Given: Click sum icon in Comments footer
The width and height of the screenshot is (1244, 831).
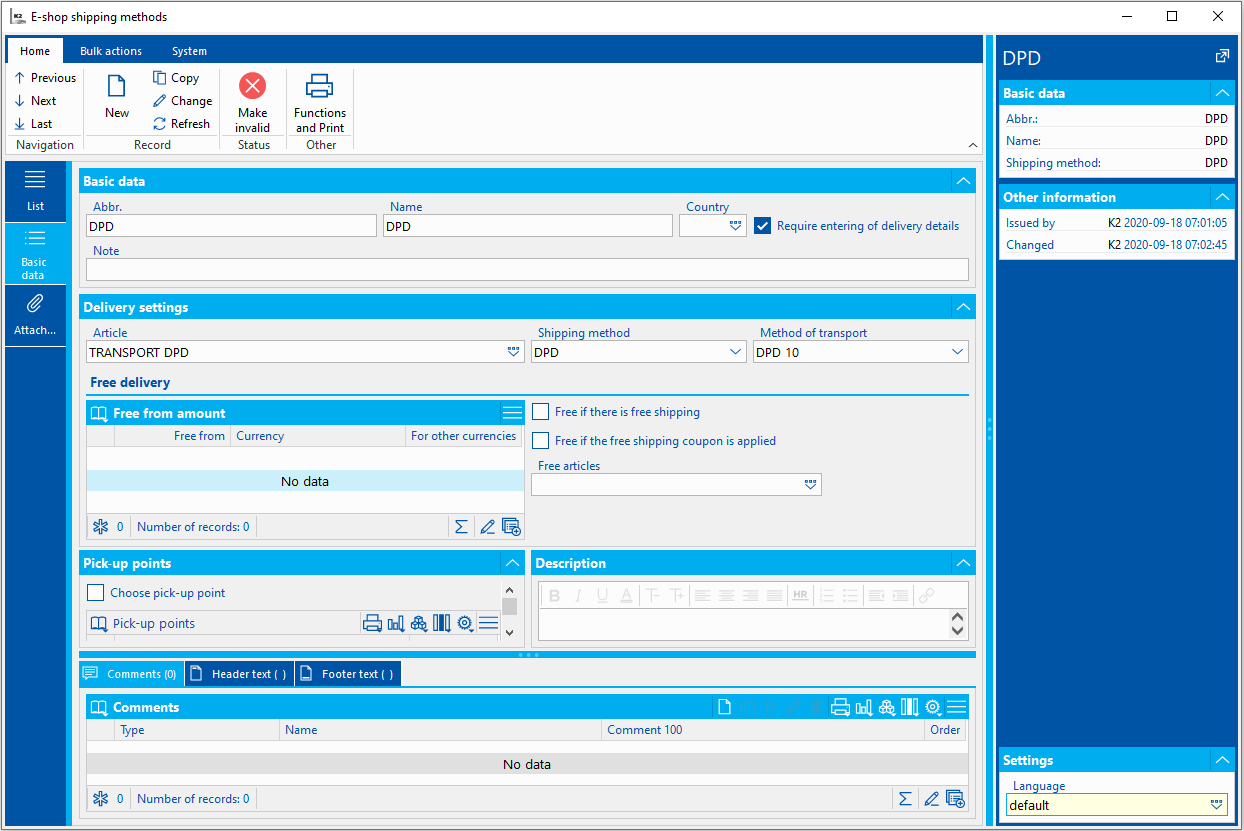Looking at the screenshot, I should [x=905, y=799].
